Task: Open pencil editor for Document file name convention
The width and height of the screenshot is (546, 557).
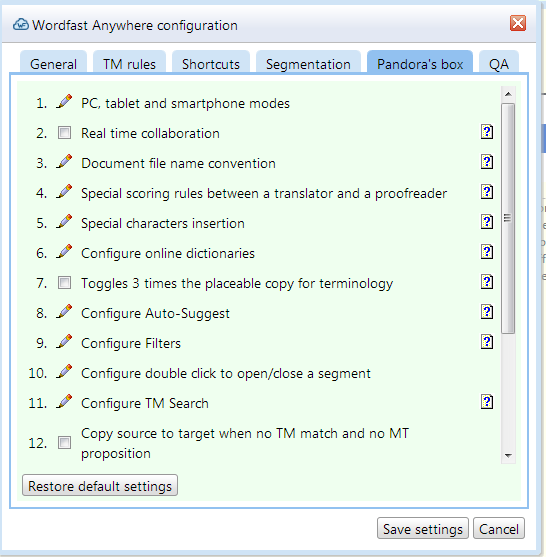Action: (x=64, y=162)
